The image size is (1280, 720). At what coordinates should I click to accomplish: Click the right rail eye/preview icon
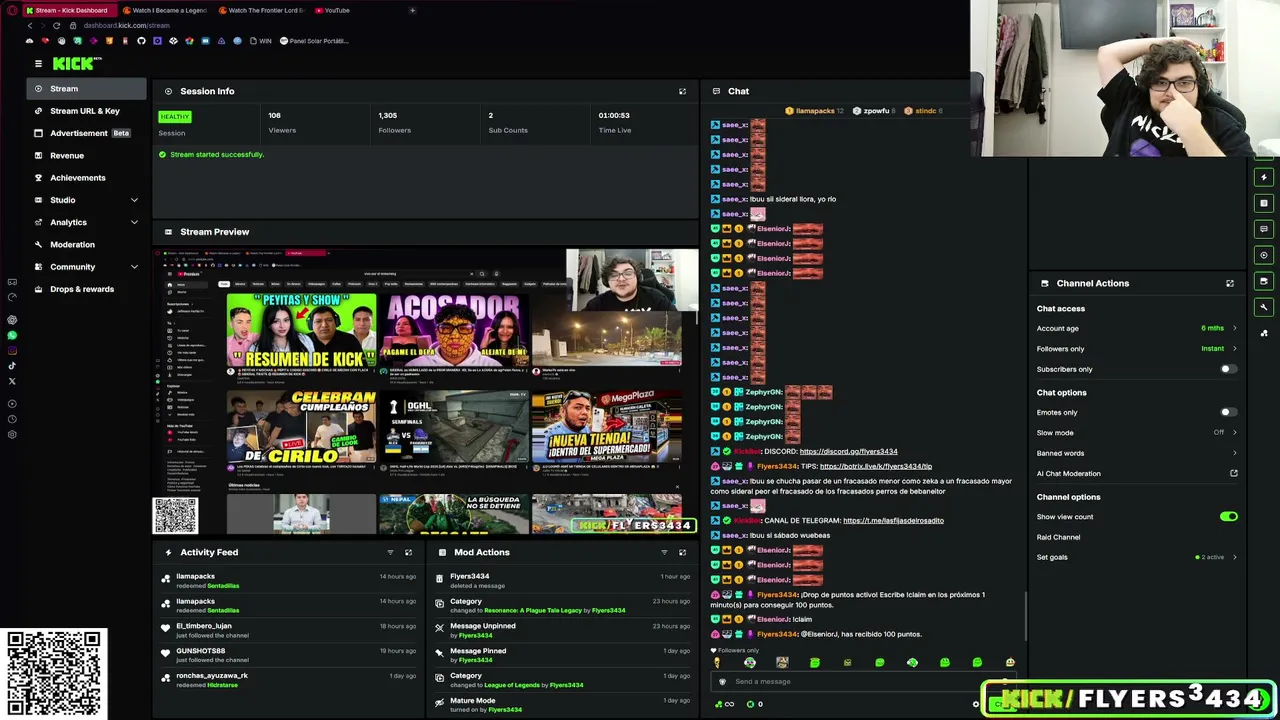click(1264, 255)
